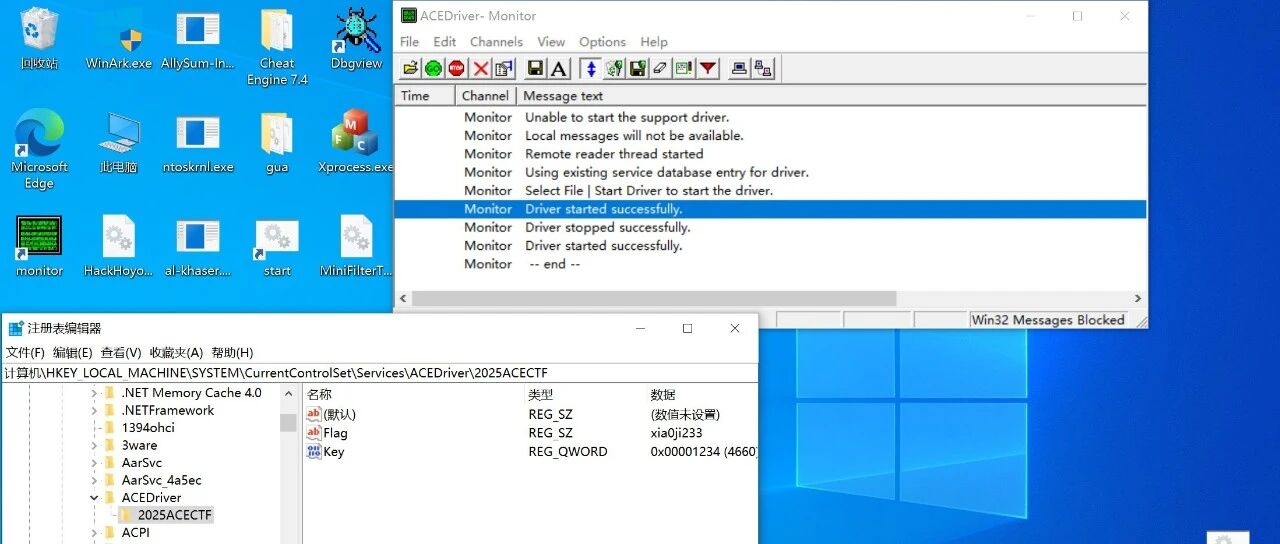The width and height of the screenshot is (1280, 544).
Task: Click the single computer local icon
Action: [x=739, y=68]
